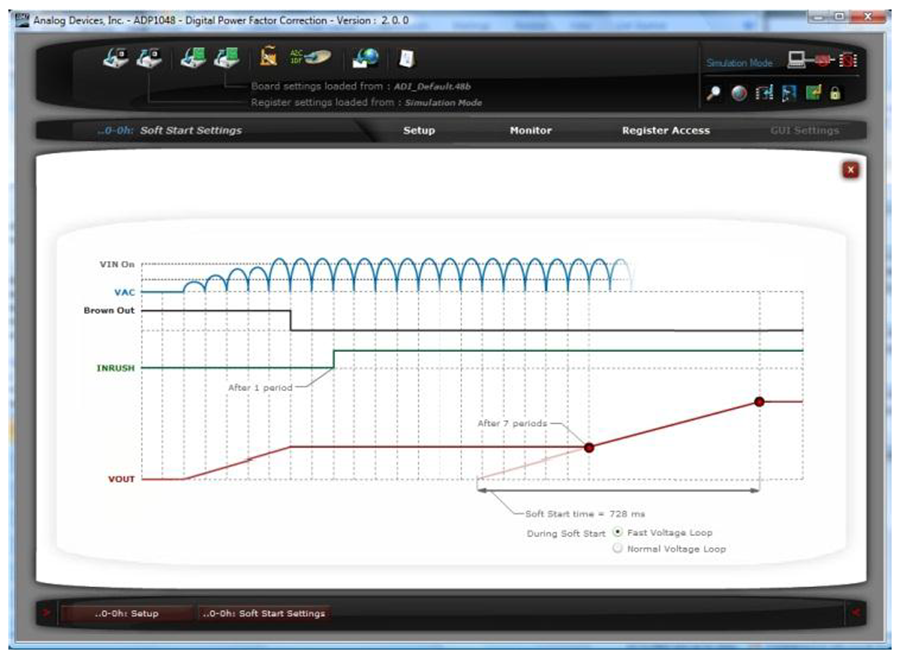Click the 'ADI_Default.48b' file name
The height and width of the screenshot is (658, 900).
click(x=432, y=86)
